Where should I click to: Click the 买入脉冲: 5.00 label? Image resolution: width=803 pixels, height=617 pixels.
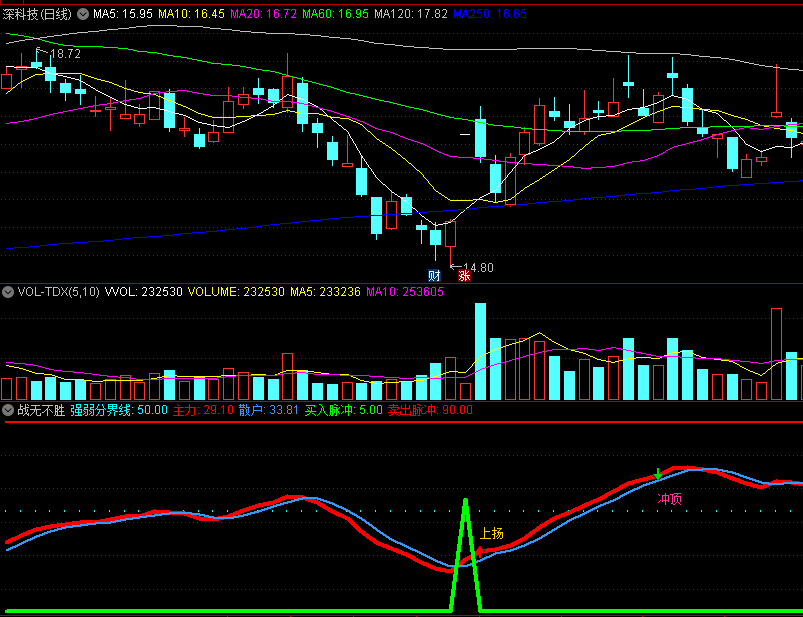click(344, 410)
